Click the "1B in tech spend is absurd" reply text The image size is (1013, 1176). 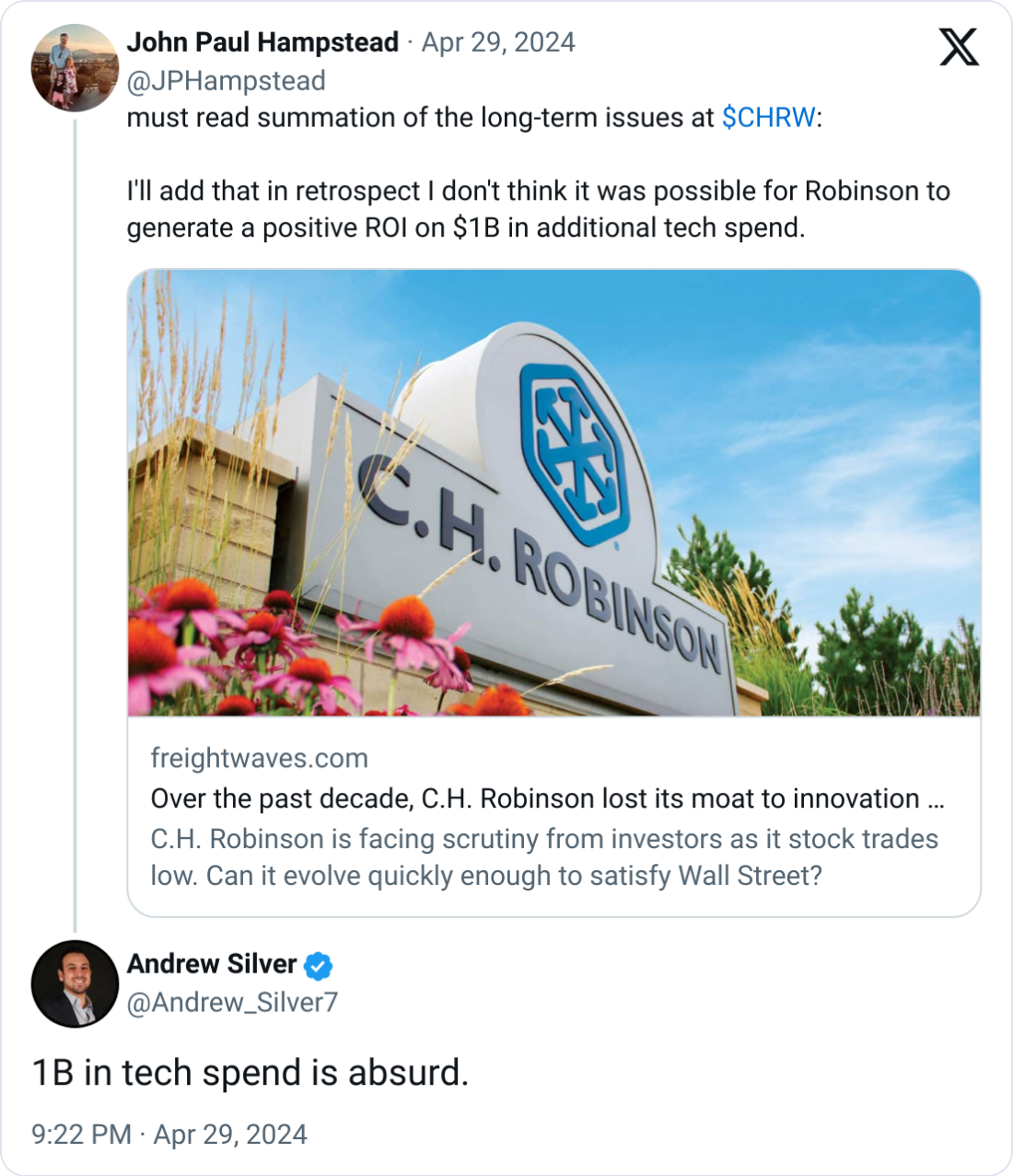tap(250, 1073)
